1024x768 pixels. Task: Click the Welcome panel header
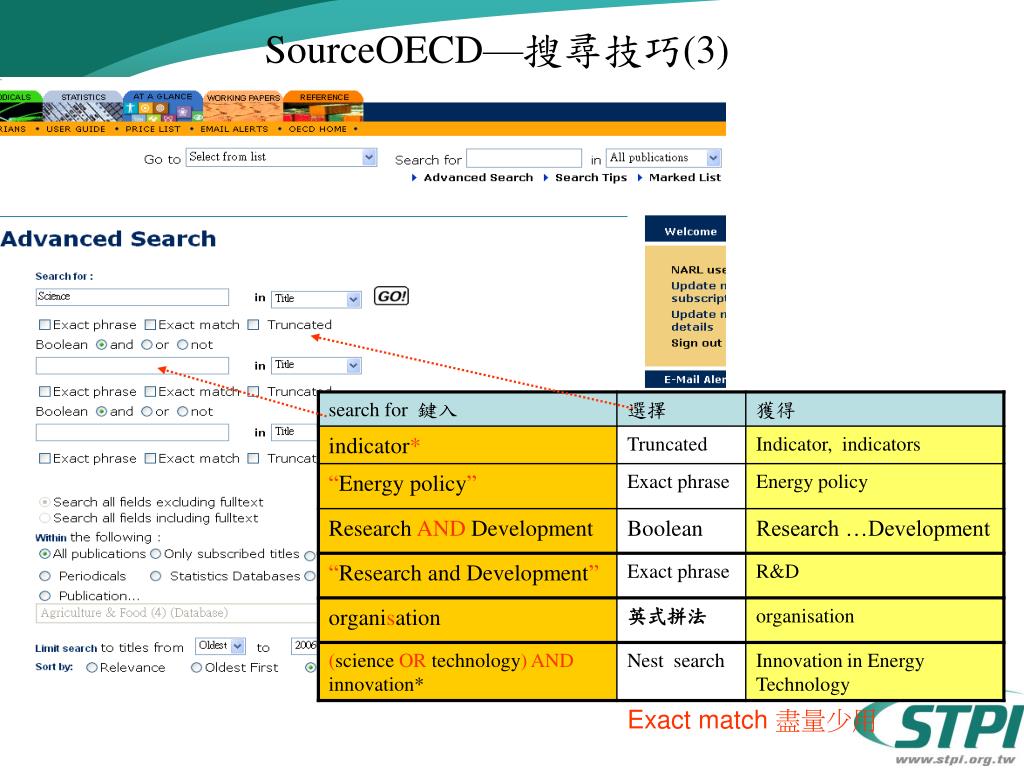pyautogui.click(x=685, y=229)
